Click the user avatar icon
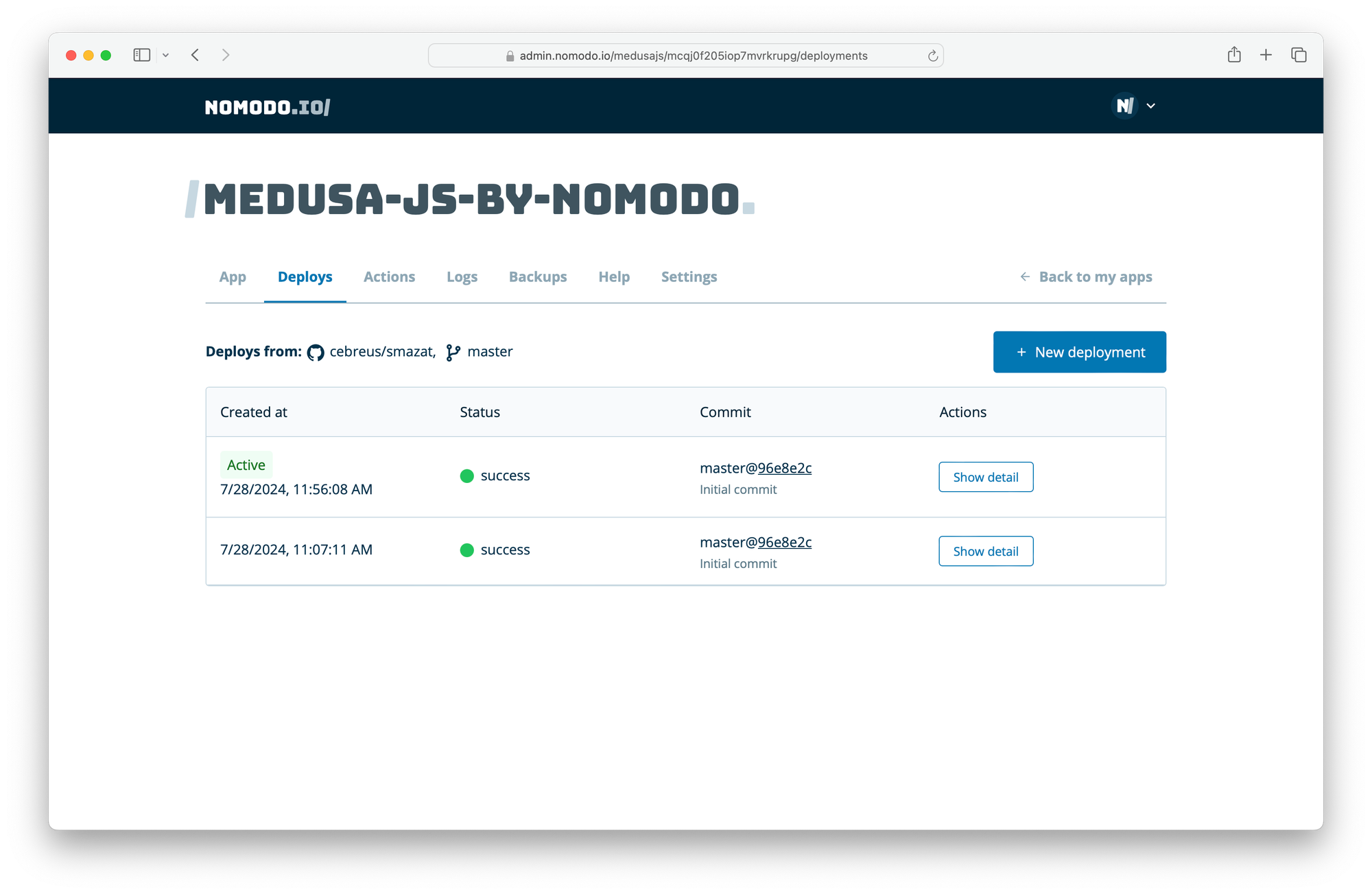The height and width of the screenshot is (894, 1372). click(x=1124, y=106)
